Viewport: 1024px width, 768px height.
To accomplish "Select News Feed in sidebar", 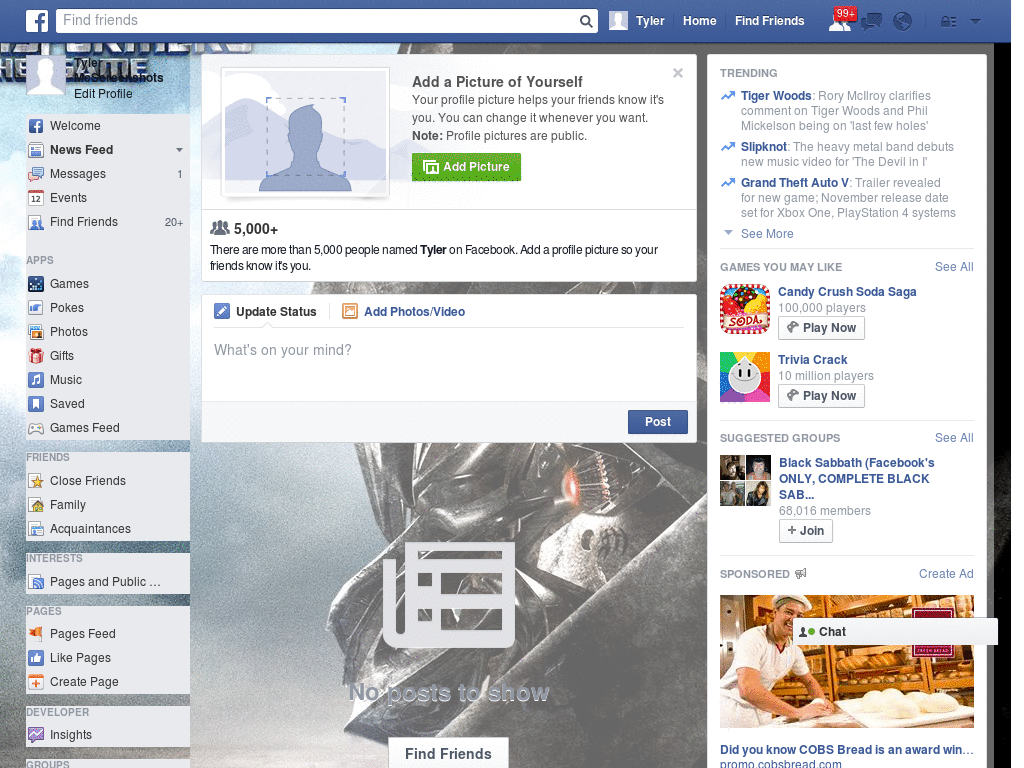I will tap(81, 150).
